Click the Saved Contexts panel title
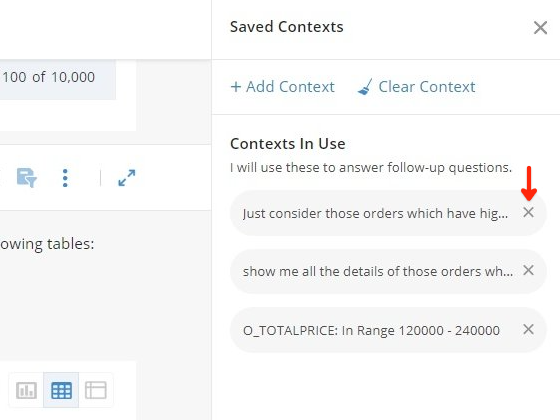Viewport: 560px width, 420px height. (287, 27)
